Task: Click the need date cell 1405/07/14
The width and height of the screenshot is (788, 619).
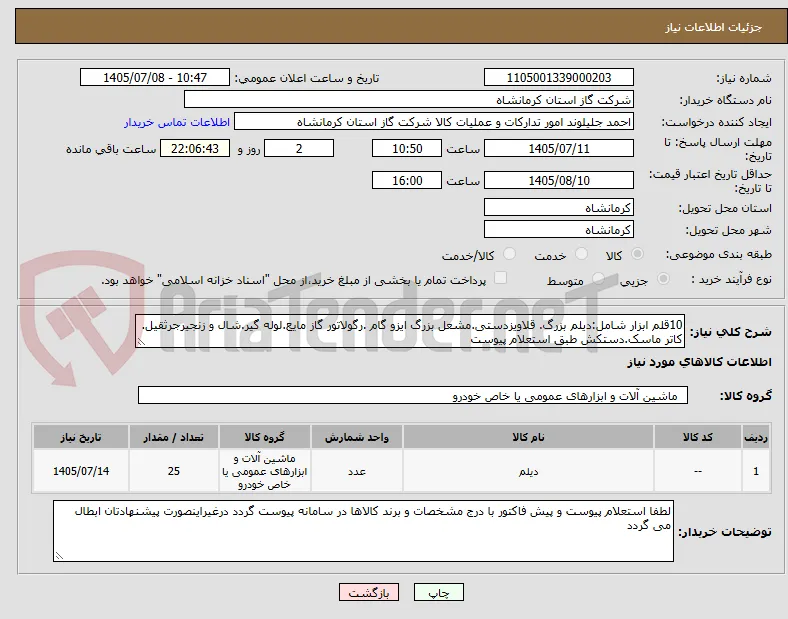Action: 81,471
